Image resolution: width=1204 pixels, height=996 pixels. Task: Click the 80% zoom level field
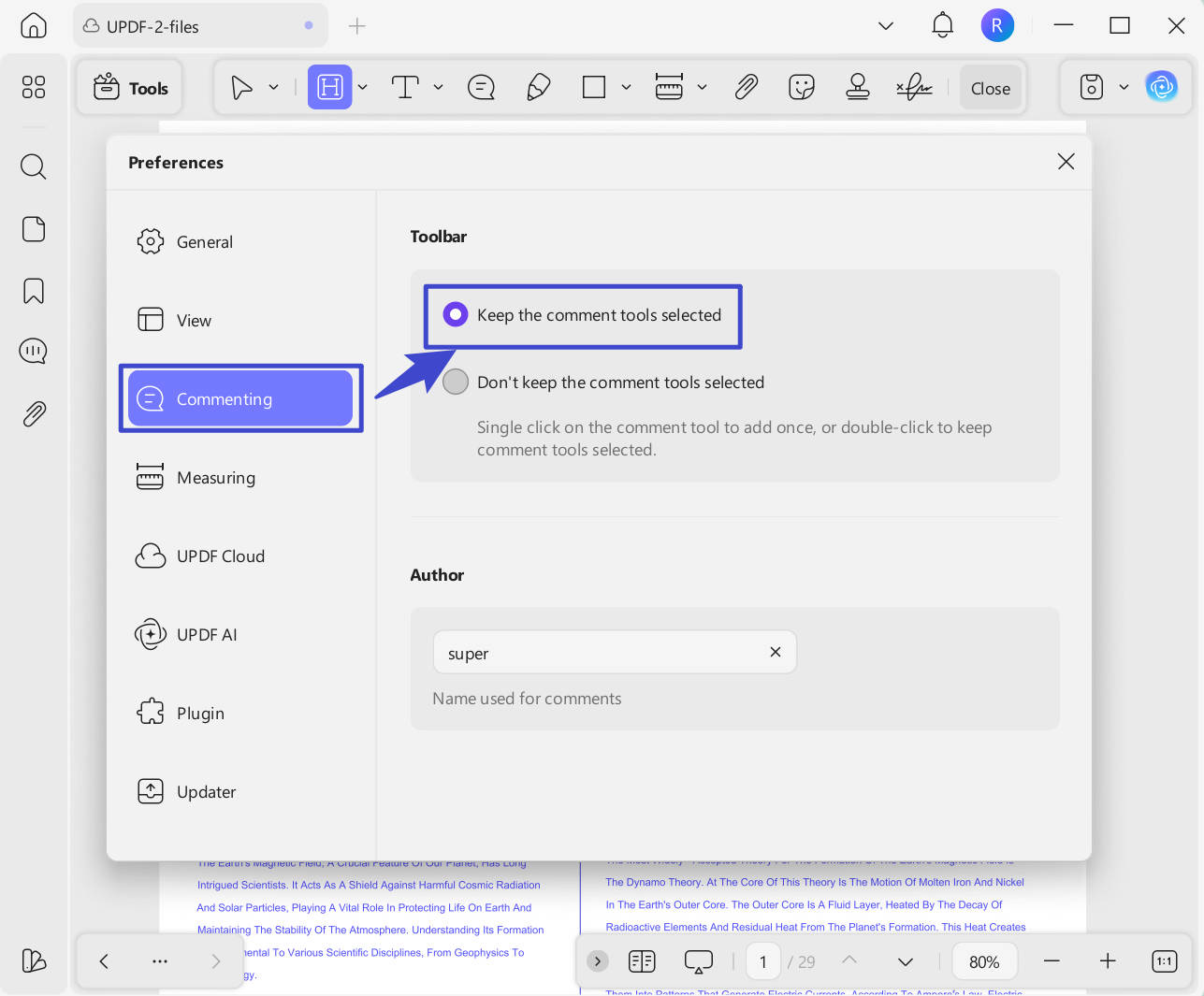point(984,961)
